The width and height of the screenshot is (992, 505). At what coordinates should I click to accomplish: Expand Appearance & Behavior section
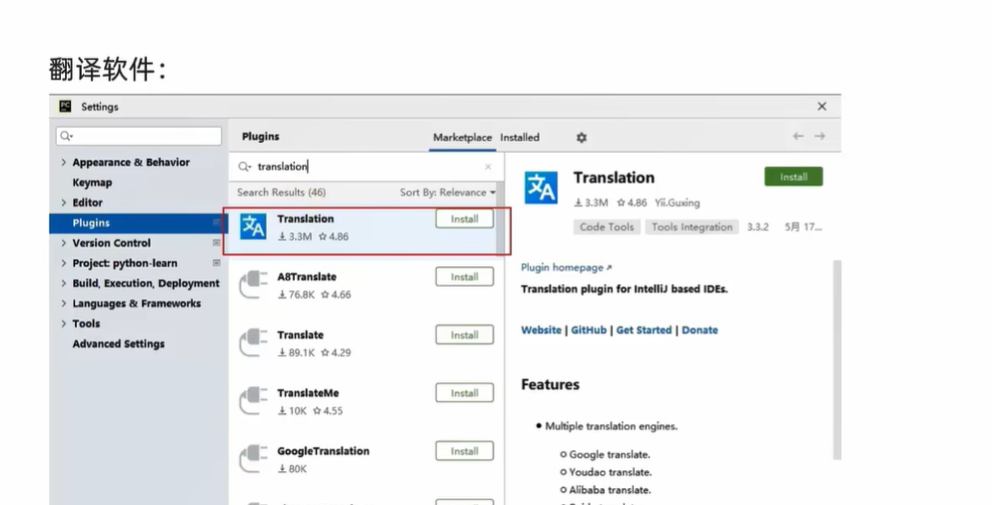coord(63,162)
